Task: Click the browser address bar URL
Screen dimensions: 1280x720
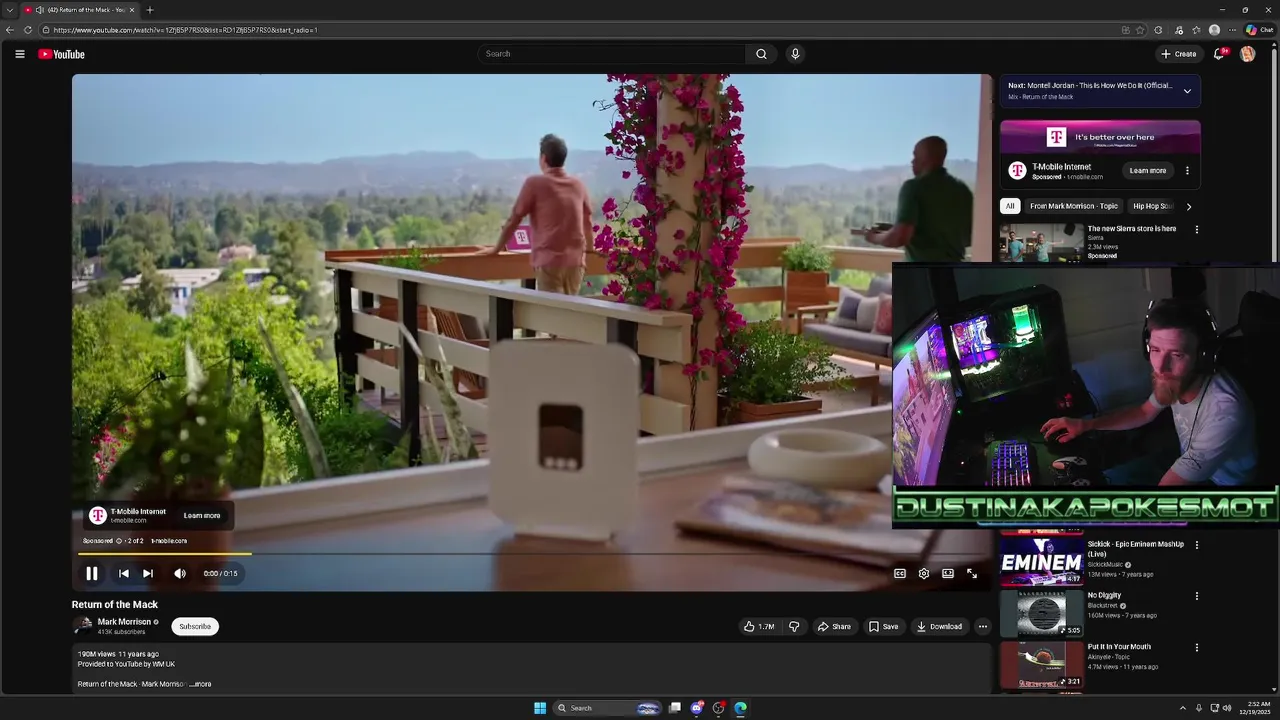Action: pos(186,30)
